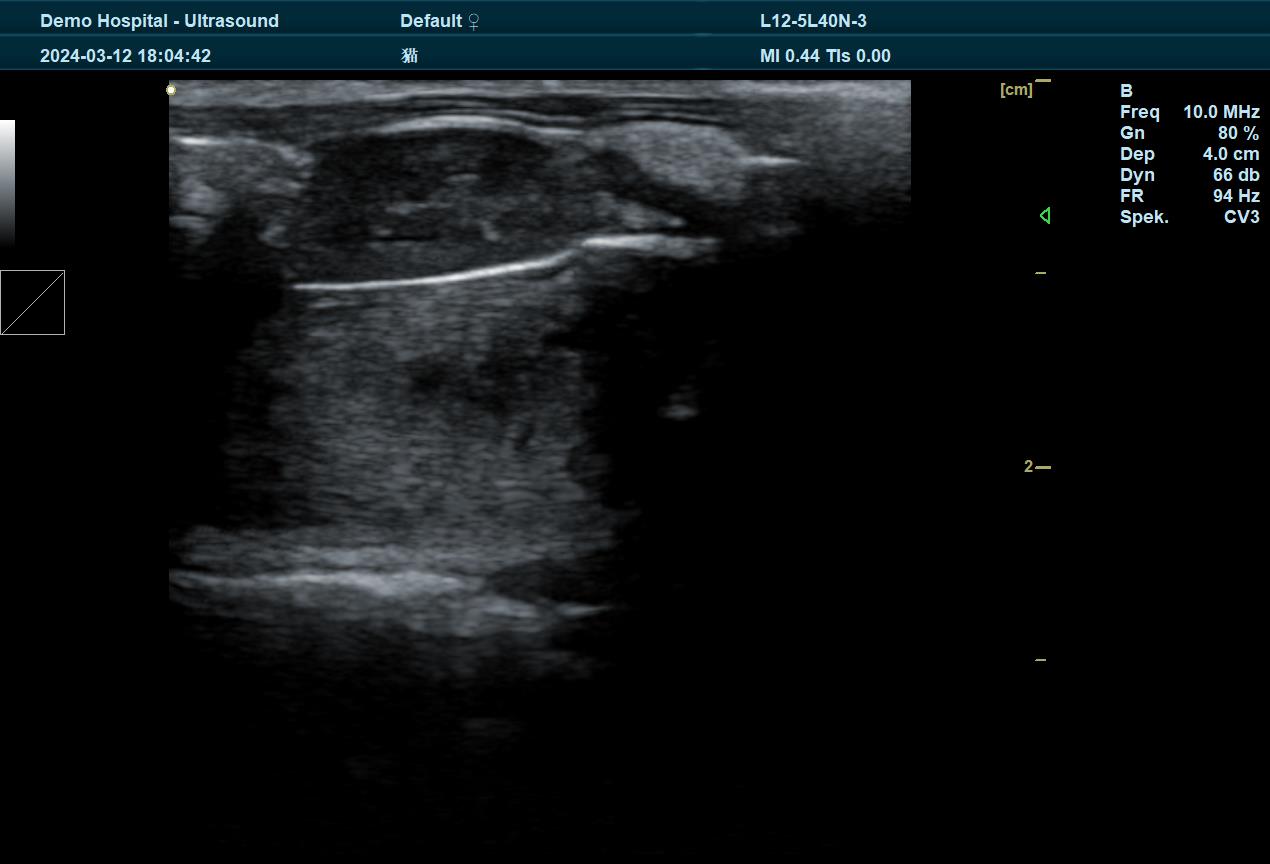Click the L12-5L40N-3 probe name

tap(813, 21)
